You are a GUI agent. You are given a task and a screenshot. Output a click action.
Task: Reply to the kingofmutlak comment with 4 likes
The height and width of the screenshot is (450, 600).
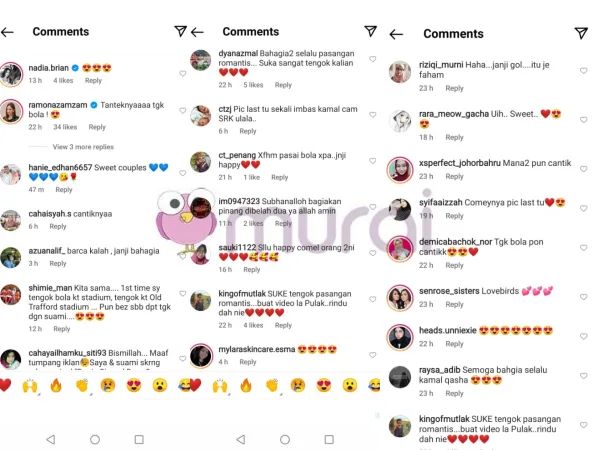283,325
